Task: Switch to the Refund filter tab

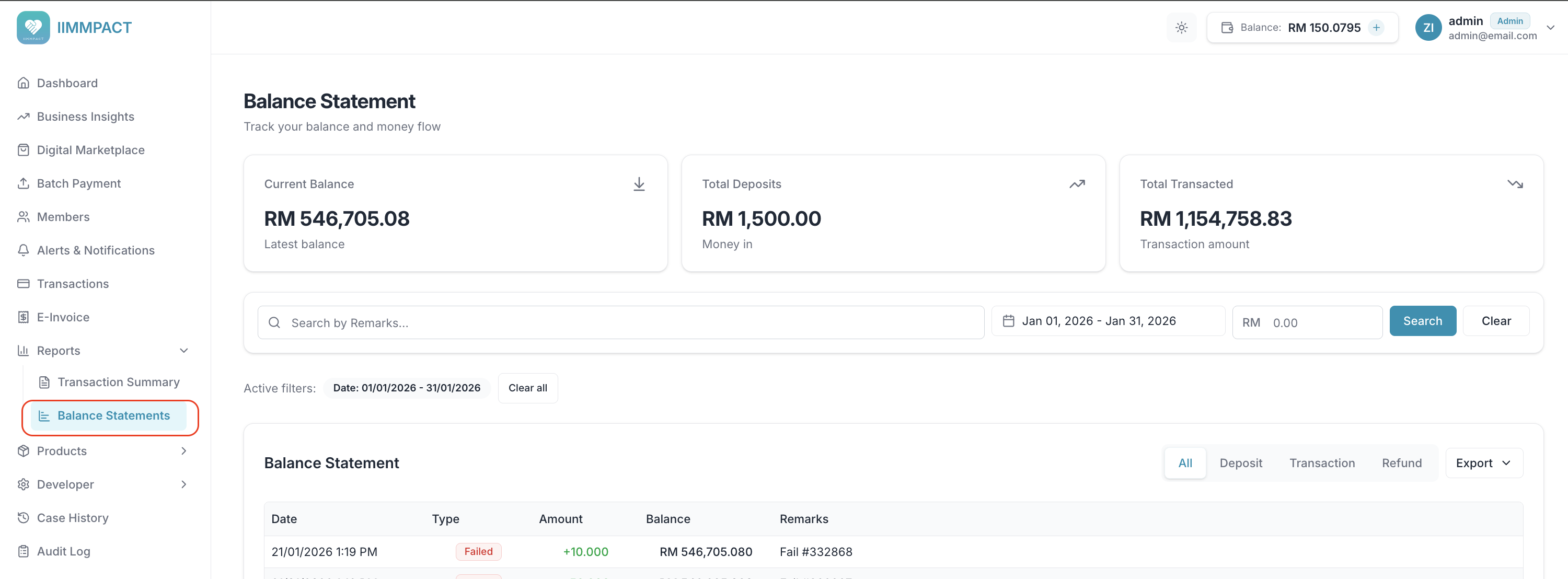Action: 1401,462
